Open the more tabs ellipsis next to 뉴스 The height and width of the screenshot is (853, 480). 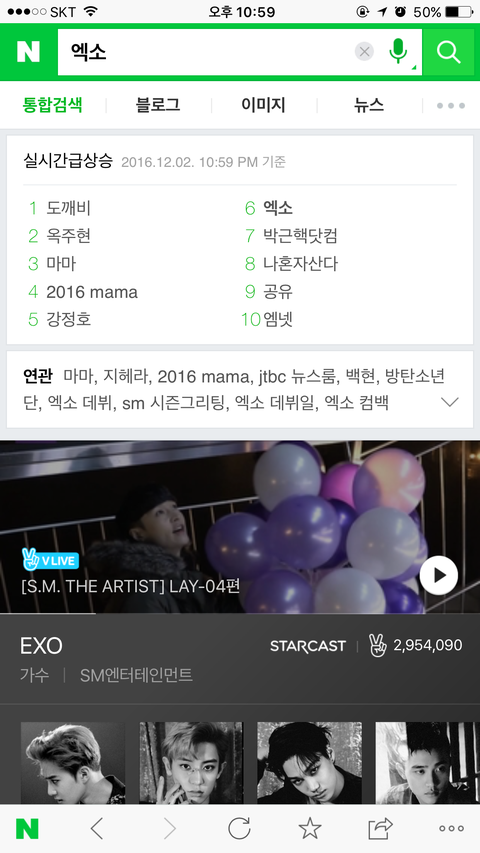point(451,106)
